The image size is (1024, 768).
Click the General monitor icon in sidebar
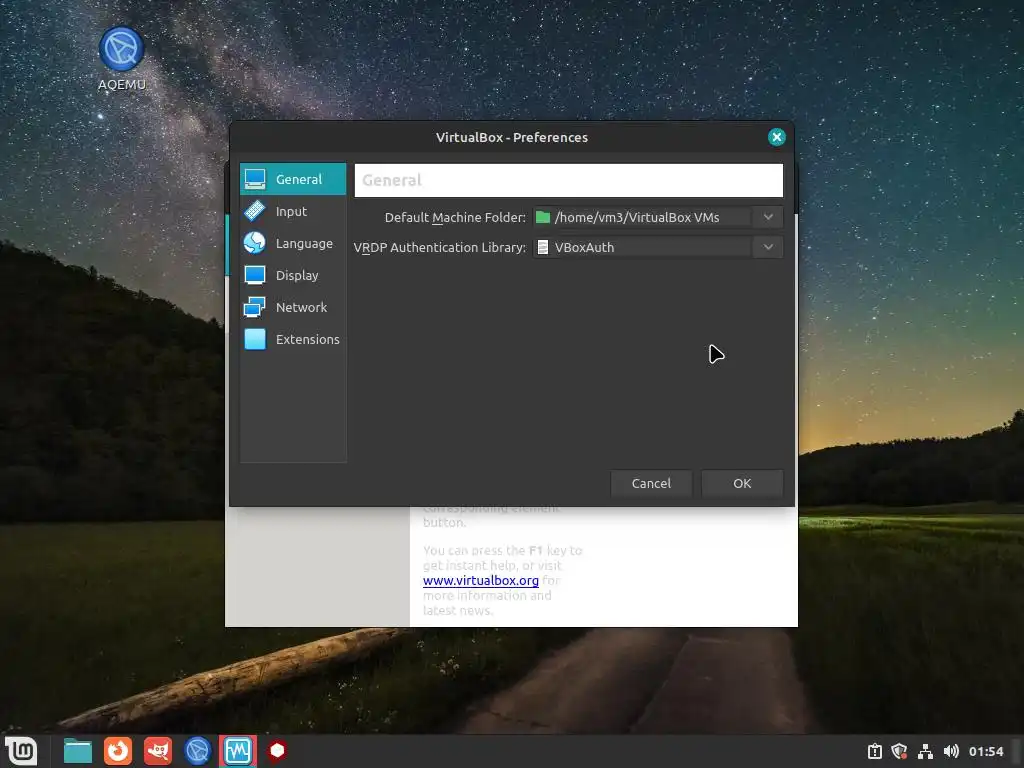255,179
